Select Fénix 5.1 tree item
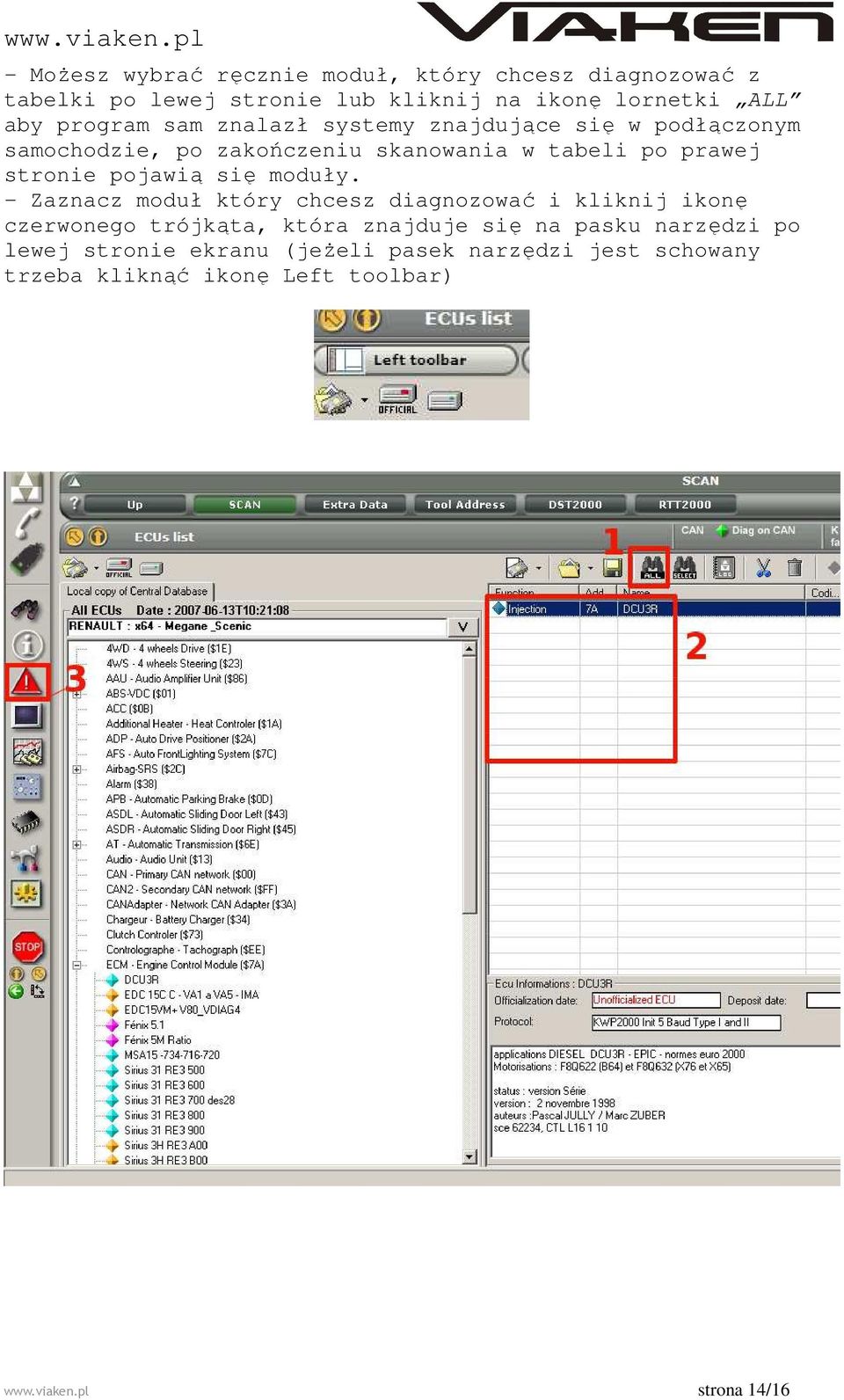Screen dimensions: 844x1400 click(x=144, y=1025)
